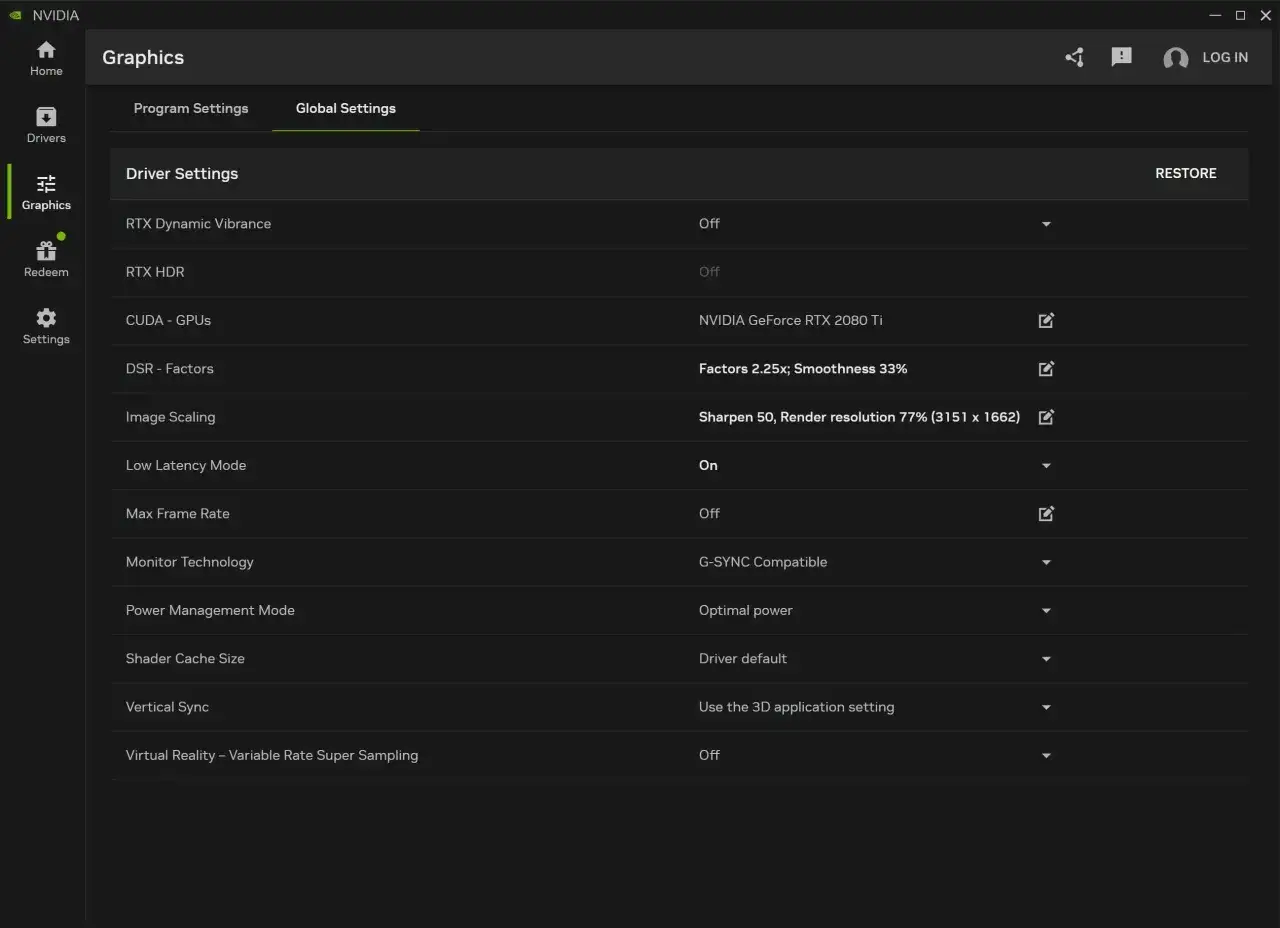
Task: Click the RTX HDR label
Action: coord(155,271)
